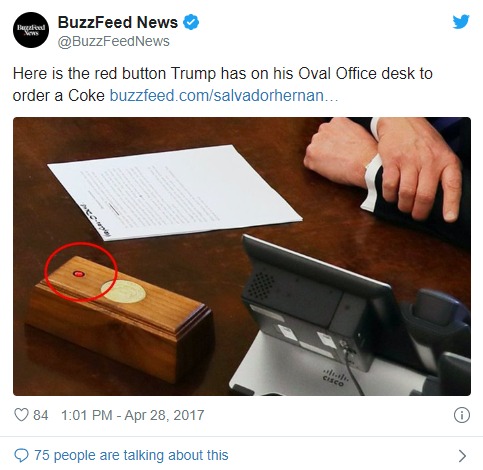The height and width of the screenshot is (470, 483).
Task: Open the BuzzFeed News display name
Action: click(x=118, y=22)
